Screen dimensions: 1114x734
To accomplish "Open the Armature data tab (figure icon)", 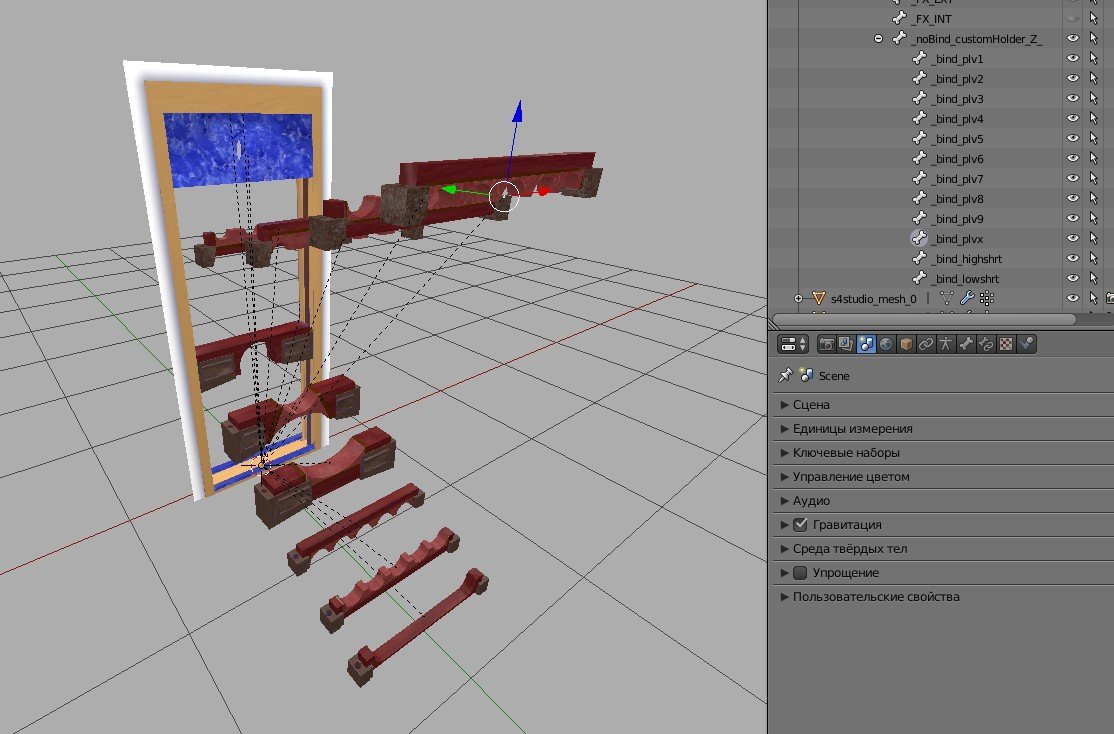I will coord(946,344).
